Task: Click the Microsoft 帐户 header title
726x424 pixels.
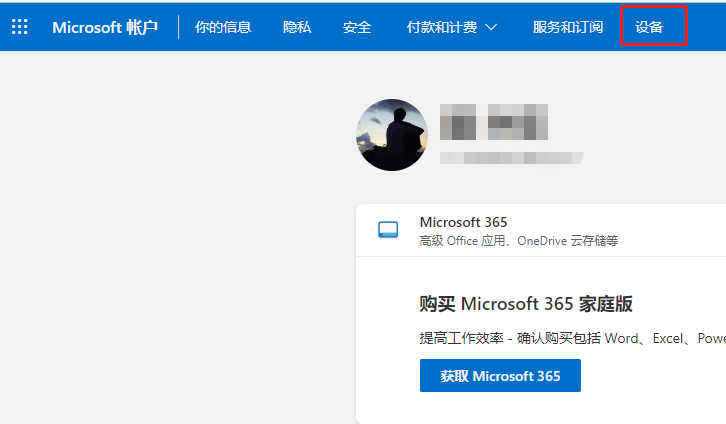Action: pyautogui.click(x=105, y=27)
